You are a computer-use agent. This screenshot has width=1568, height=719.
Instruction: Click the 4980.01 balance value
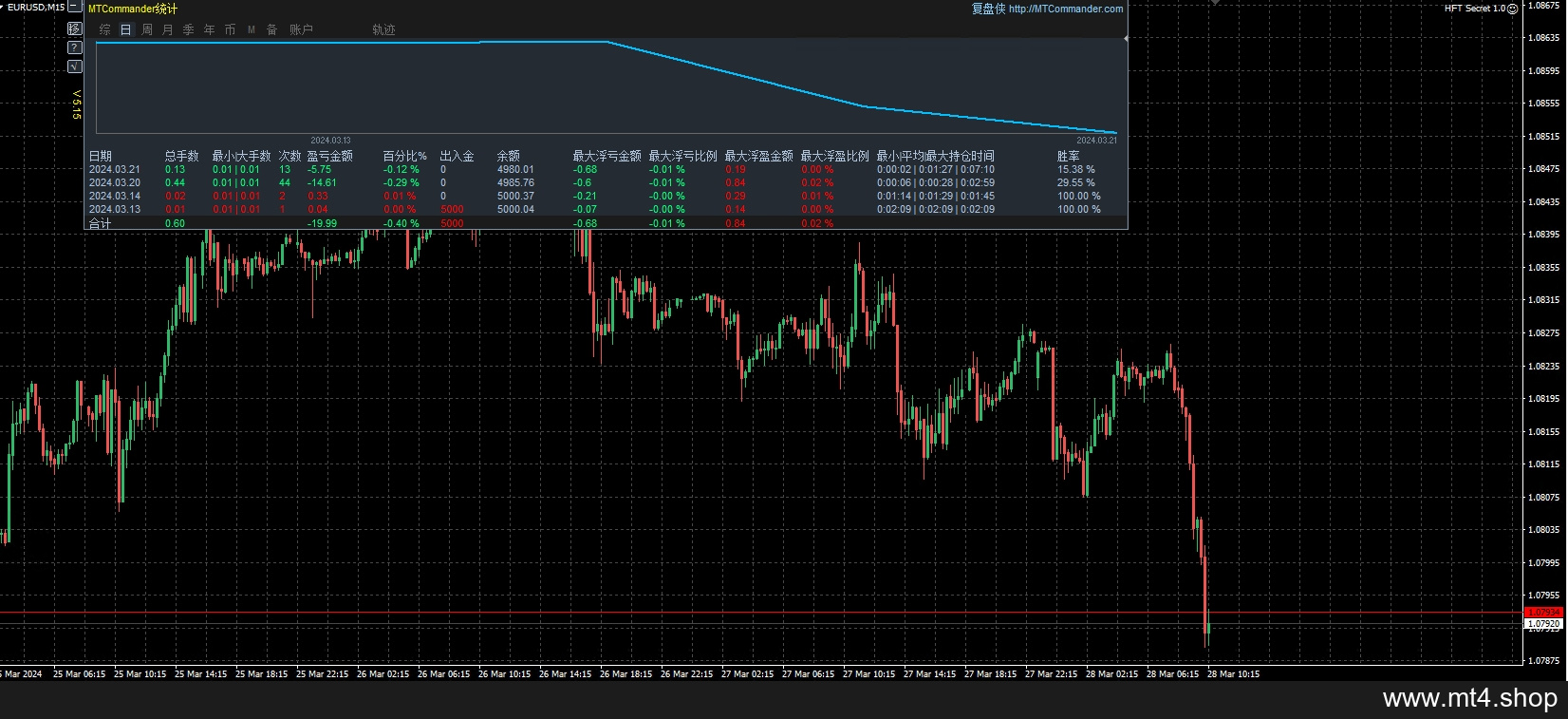click(x=515, y=169)
